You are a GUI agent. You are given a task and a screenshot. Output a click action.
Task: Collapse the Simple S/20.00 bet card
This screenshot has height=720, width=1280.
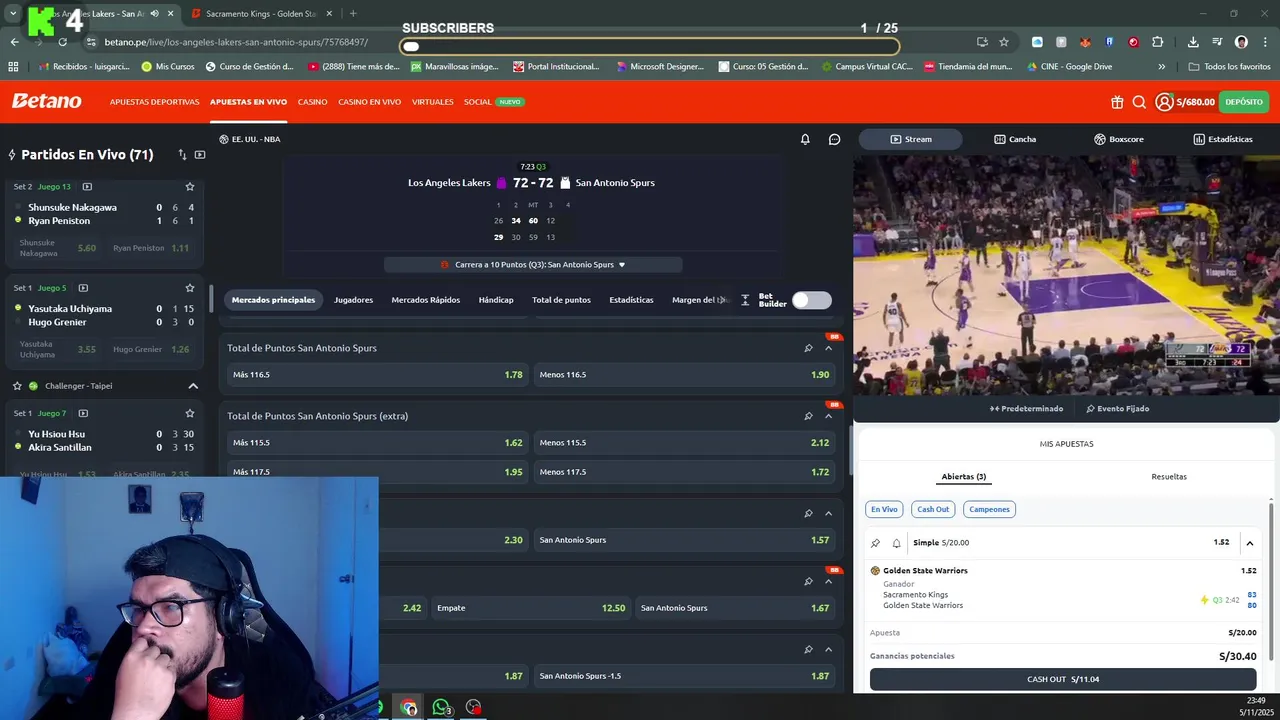(x=1249, y=543)
